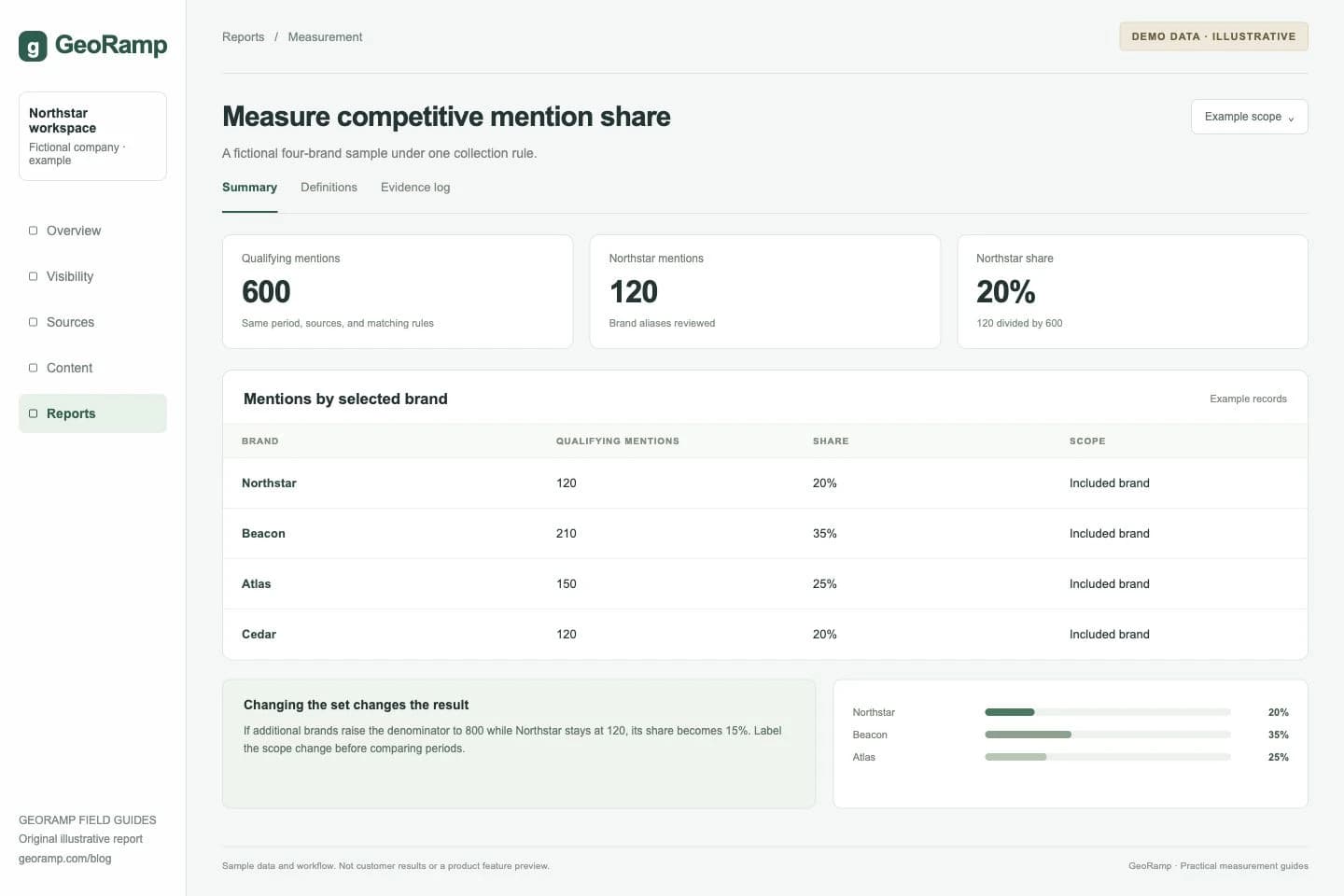The width and height of the screenshot is (1344, 896).
Task: Select the Northstar mentions 120 card
Action: (764, 291)
